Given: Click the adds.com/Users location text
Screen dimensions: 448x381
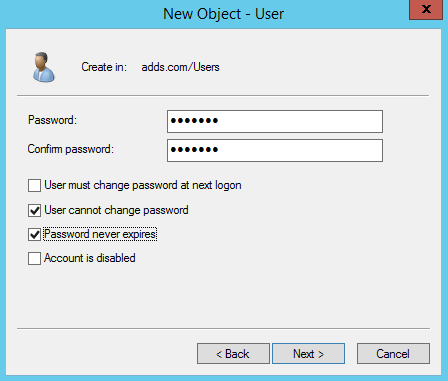Looking at the screenshot, I should 180,67.
